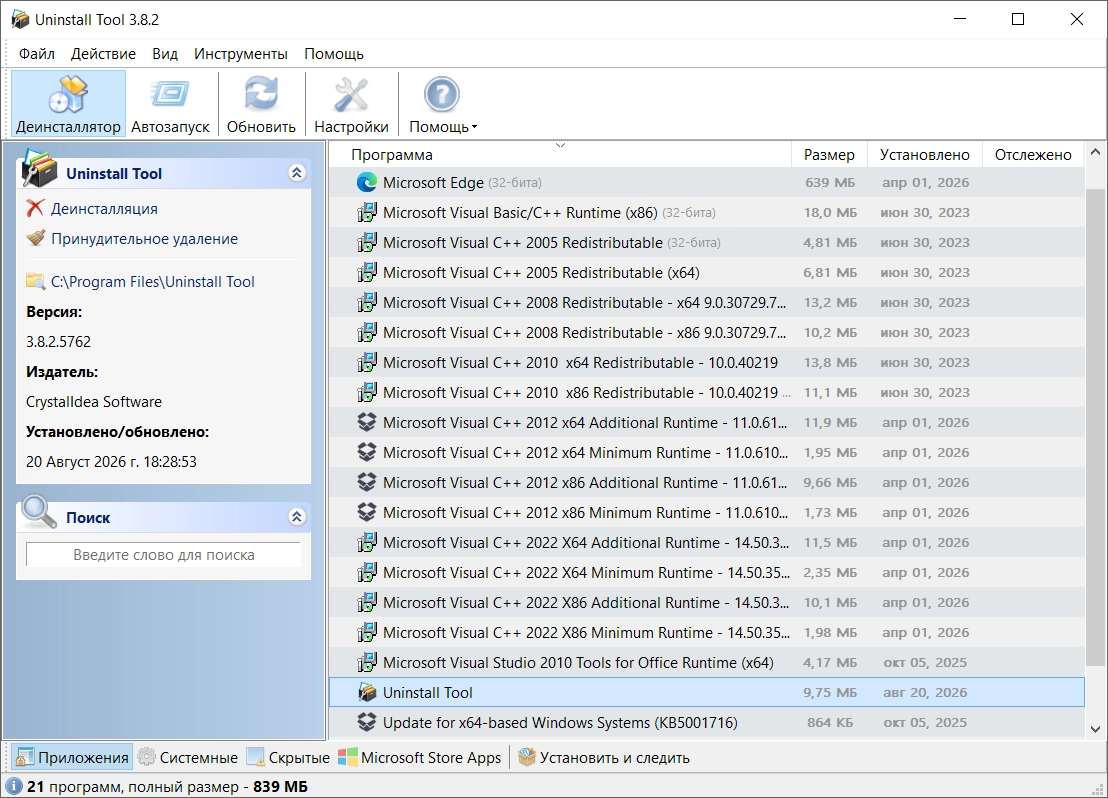Click install date окт 05, 2025 of KB5001716

coord(925,722)
